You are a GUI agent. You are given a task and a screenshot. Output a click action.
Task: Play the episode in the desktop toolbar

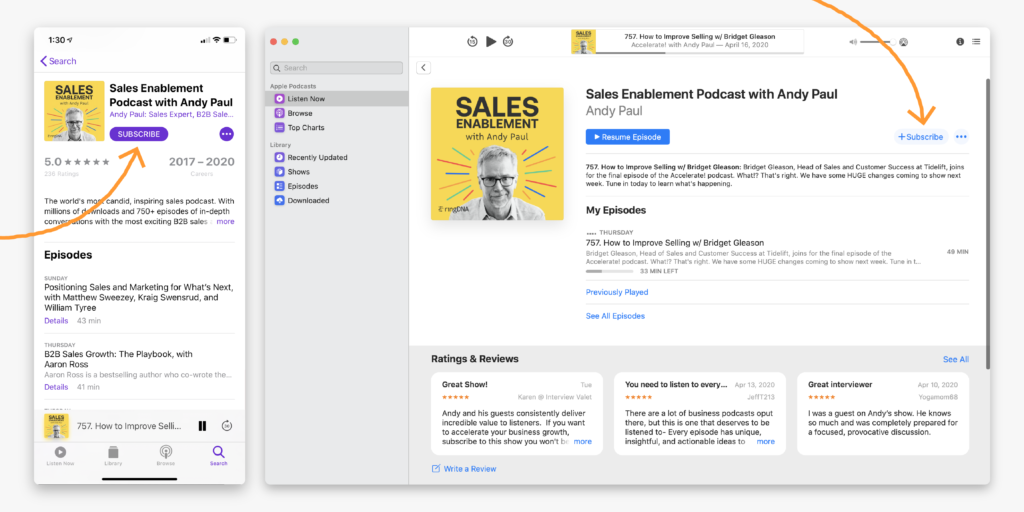(x=491, y=42)
